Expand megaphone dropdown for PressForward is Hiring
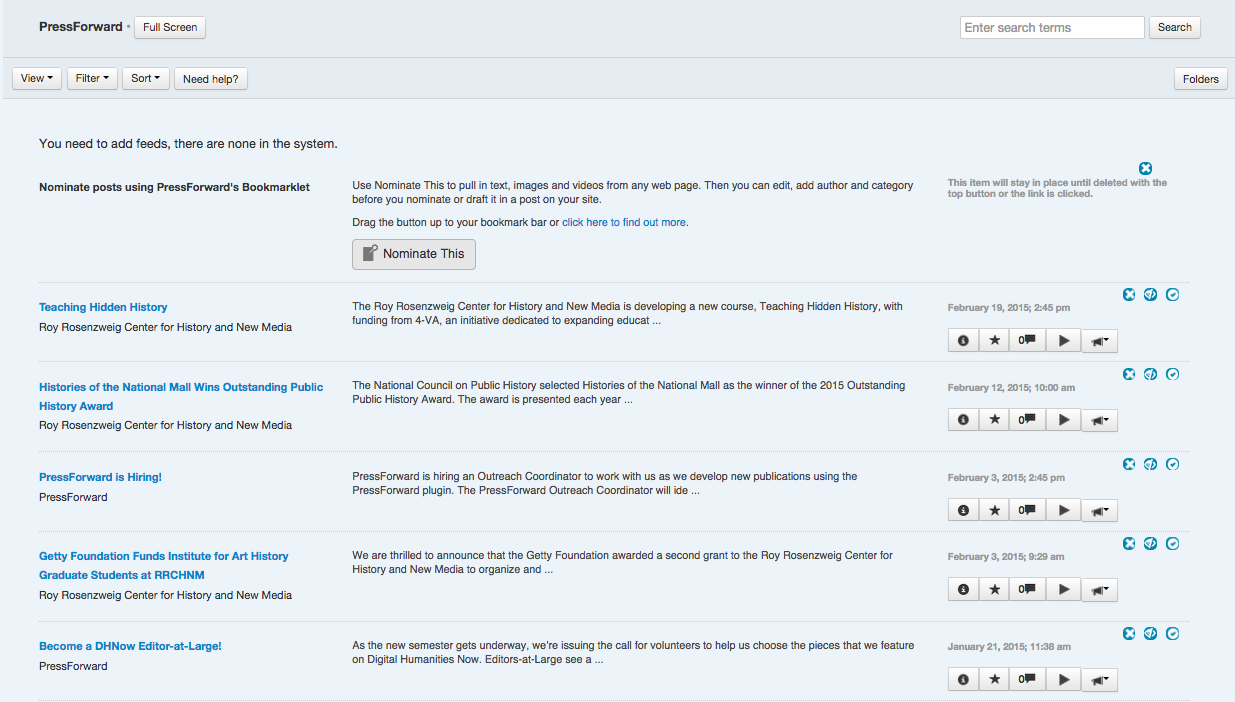The width and height of the screenshot is (1235, 702). [1099, 510]
